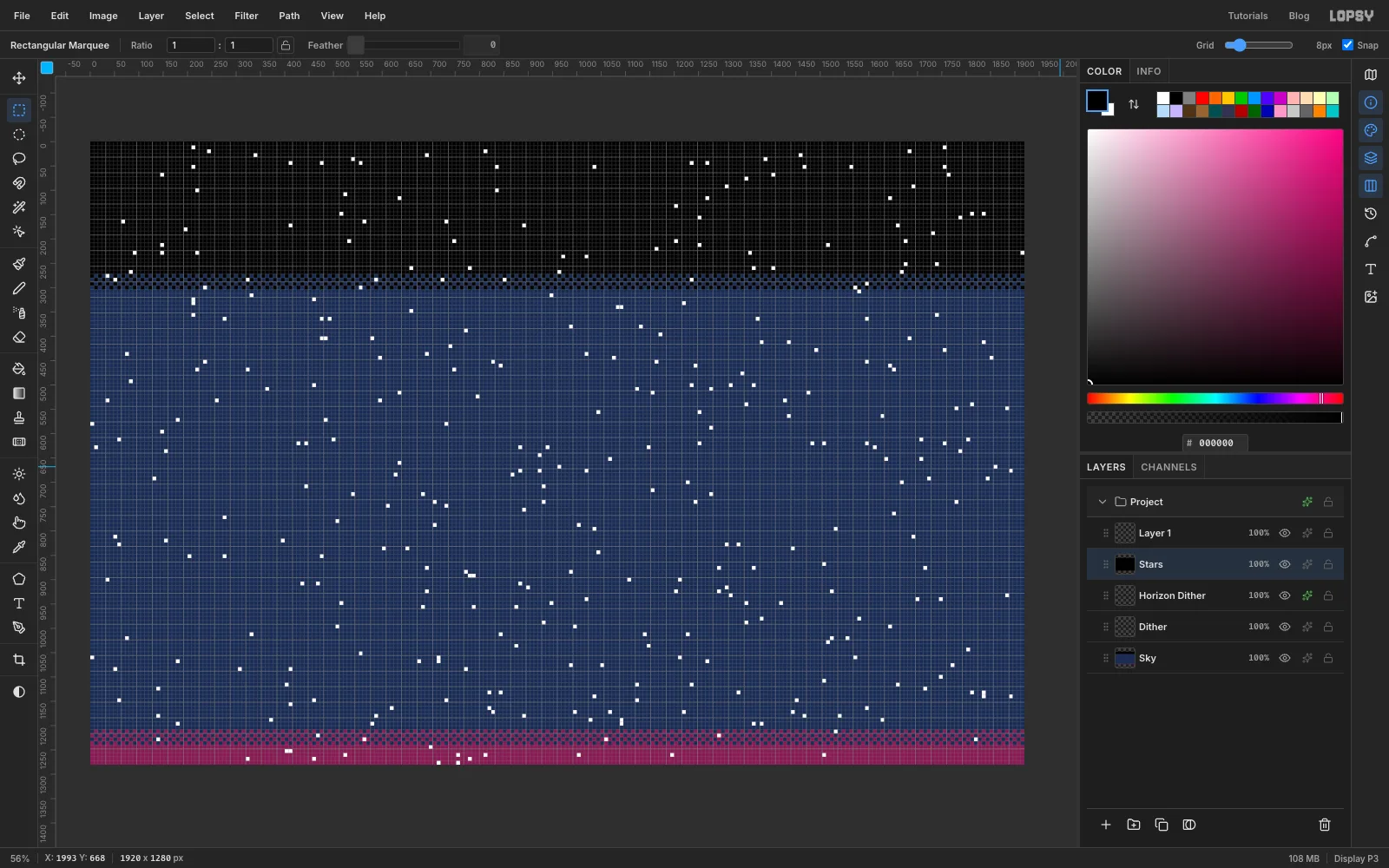Lock the Stars layer
The height and width of the screenshot is (868, 1389).
coord(1328,564)
